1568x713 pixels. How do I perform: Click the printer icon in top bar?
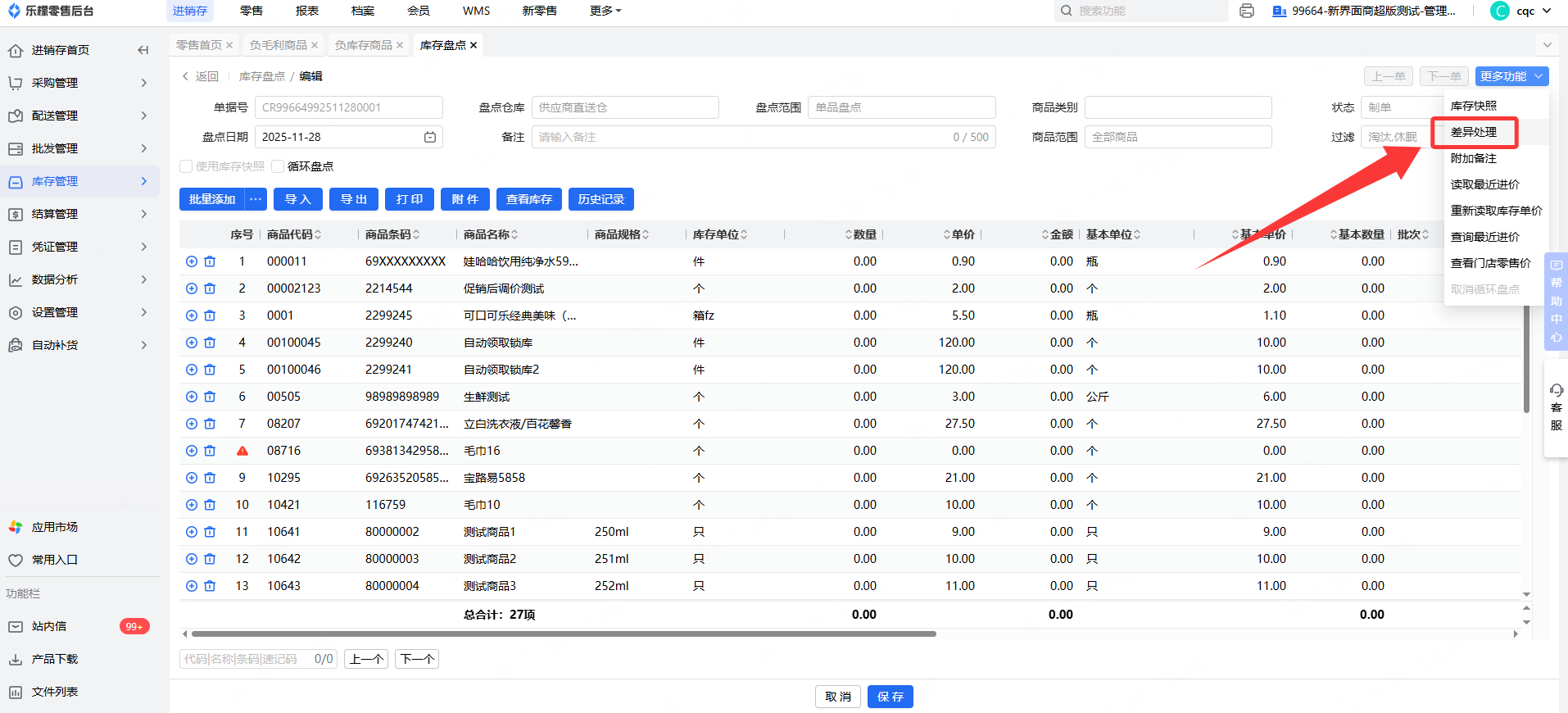tap(1246, 11)
